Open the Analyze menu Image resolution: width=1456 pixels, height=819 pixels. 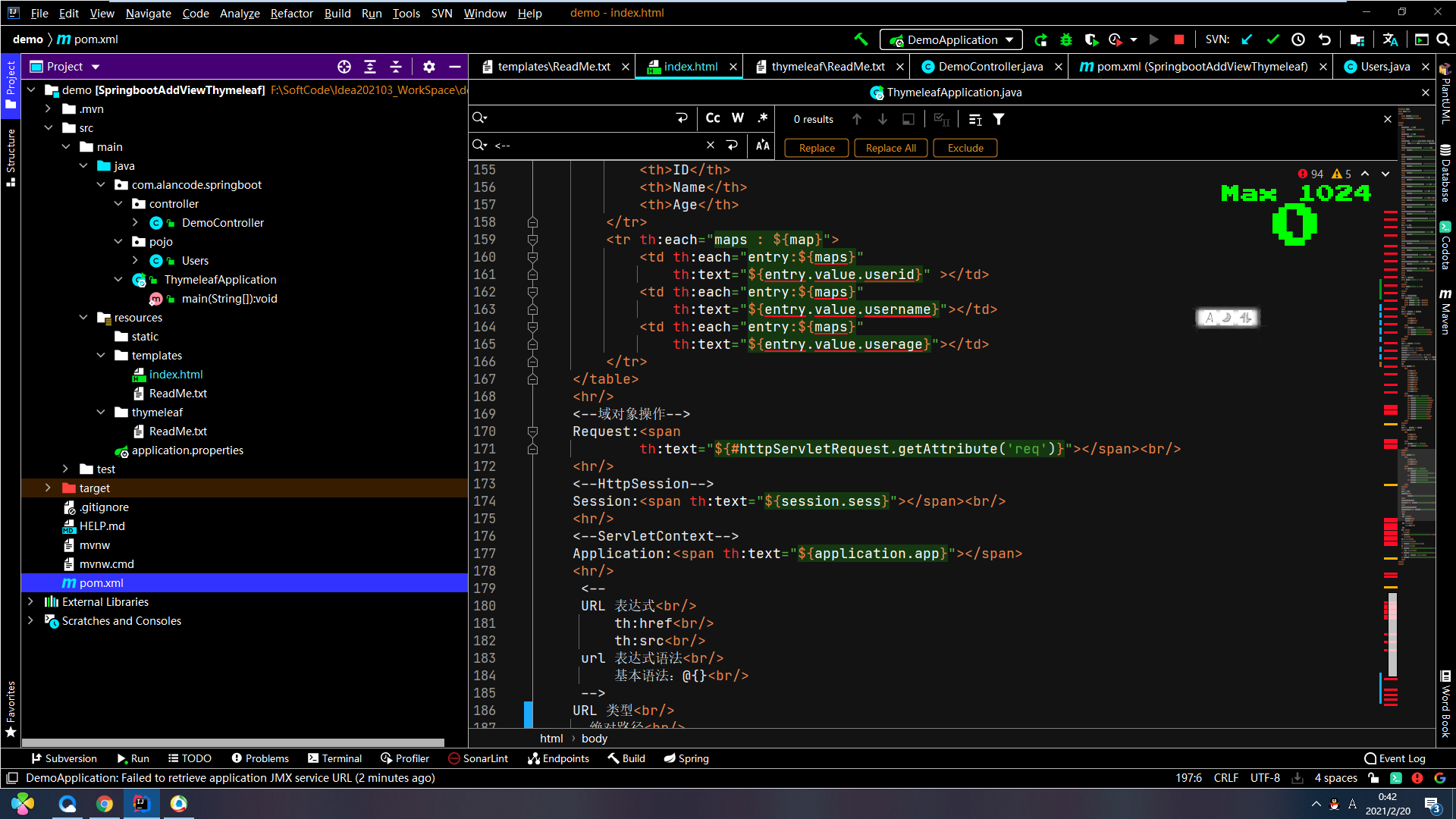click(240, 13)
